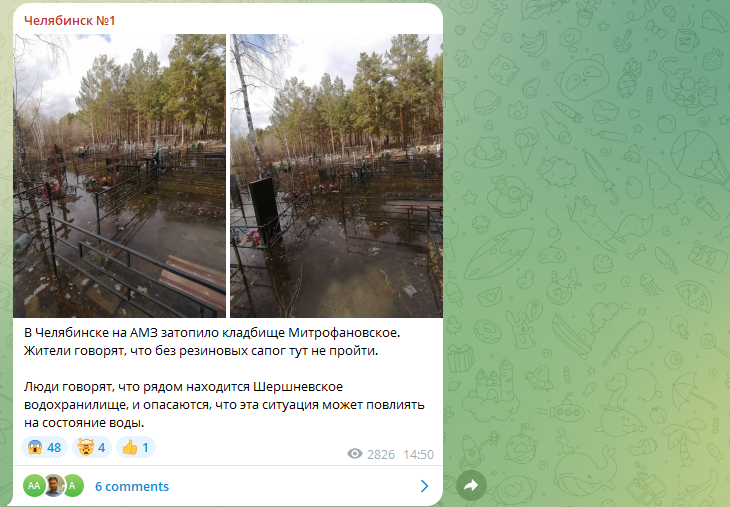Click the round forward share arrow button

click(x=471, y=486)
